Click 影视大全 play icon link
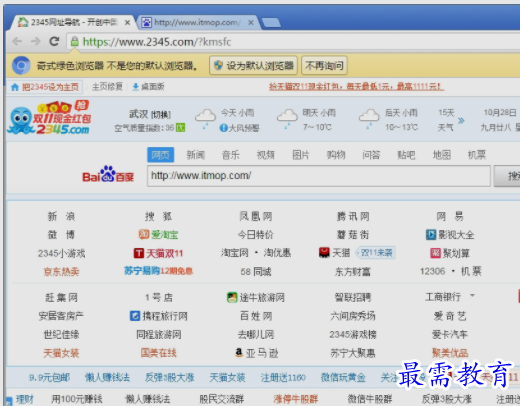The width and height of the screenshot is (520, 406). point(450,235)
